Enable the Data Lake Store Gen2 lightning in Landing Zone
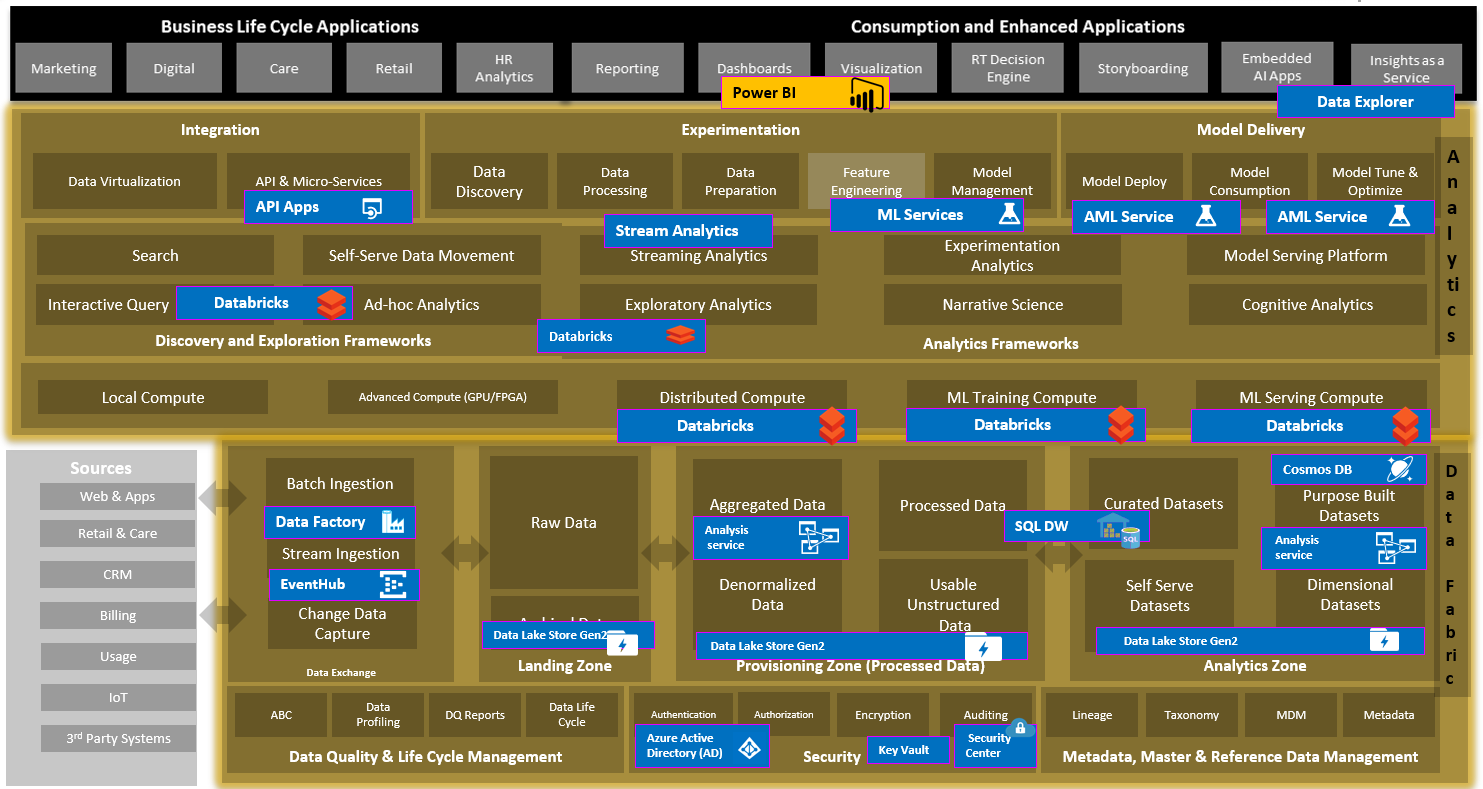This screenshot has width=1483, height=789. click(625, 645)
